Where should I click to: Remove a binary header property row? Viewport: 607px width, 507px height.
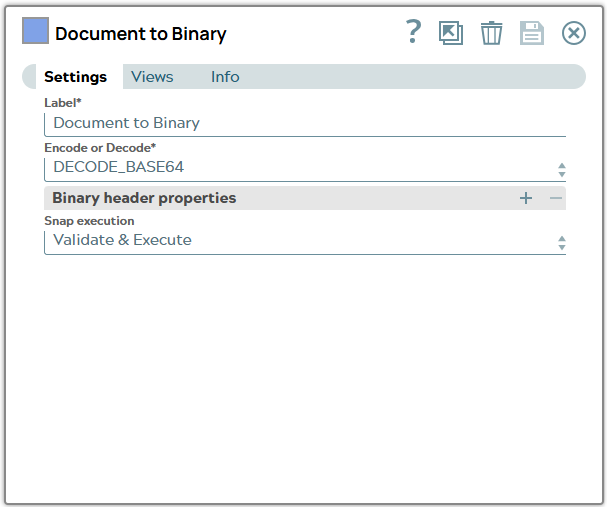point(556,198)
